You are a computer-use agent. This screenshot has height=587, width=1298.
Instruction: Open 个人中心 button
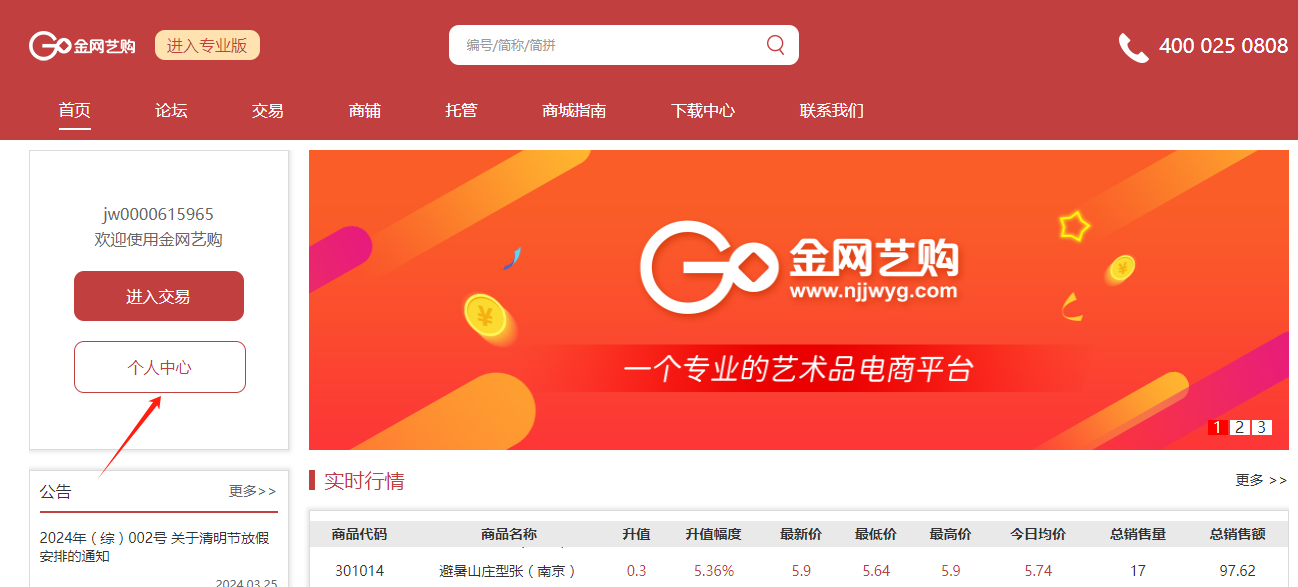(160, 367)
